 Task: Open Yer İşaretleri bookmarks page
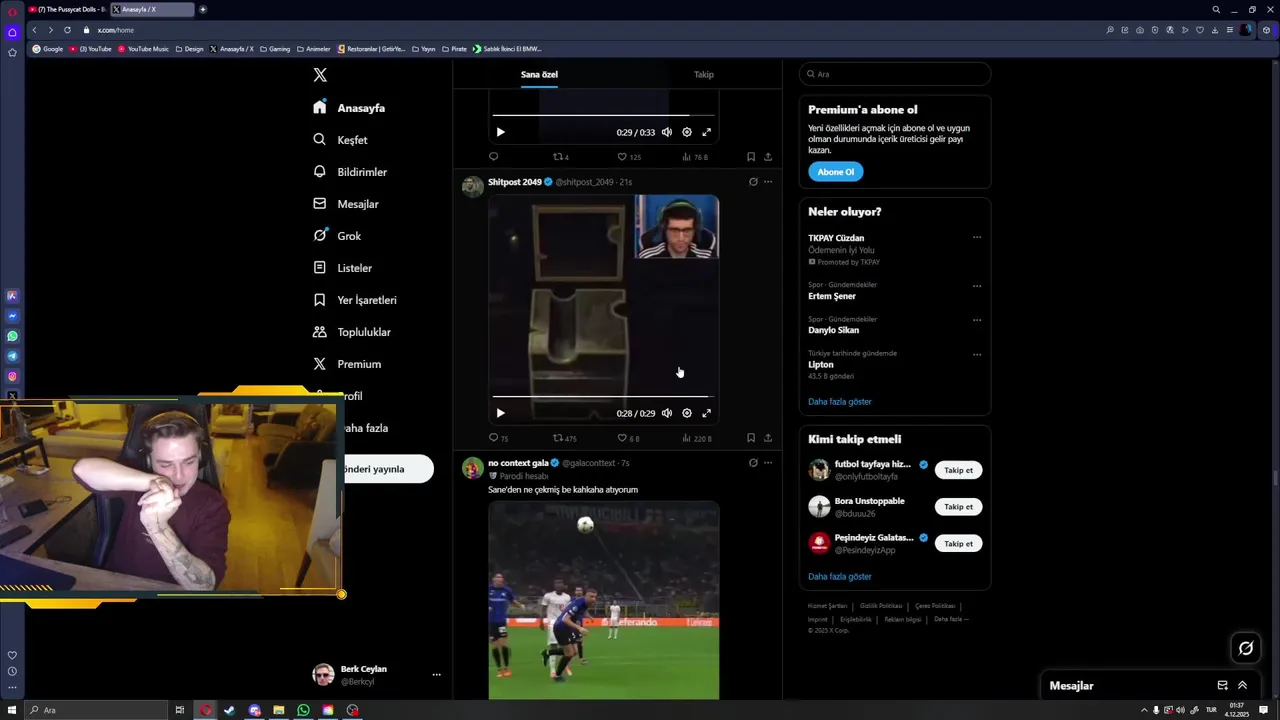click(355, 300)
